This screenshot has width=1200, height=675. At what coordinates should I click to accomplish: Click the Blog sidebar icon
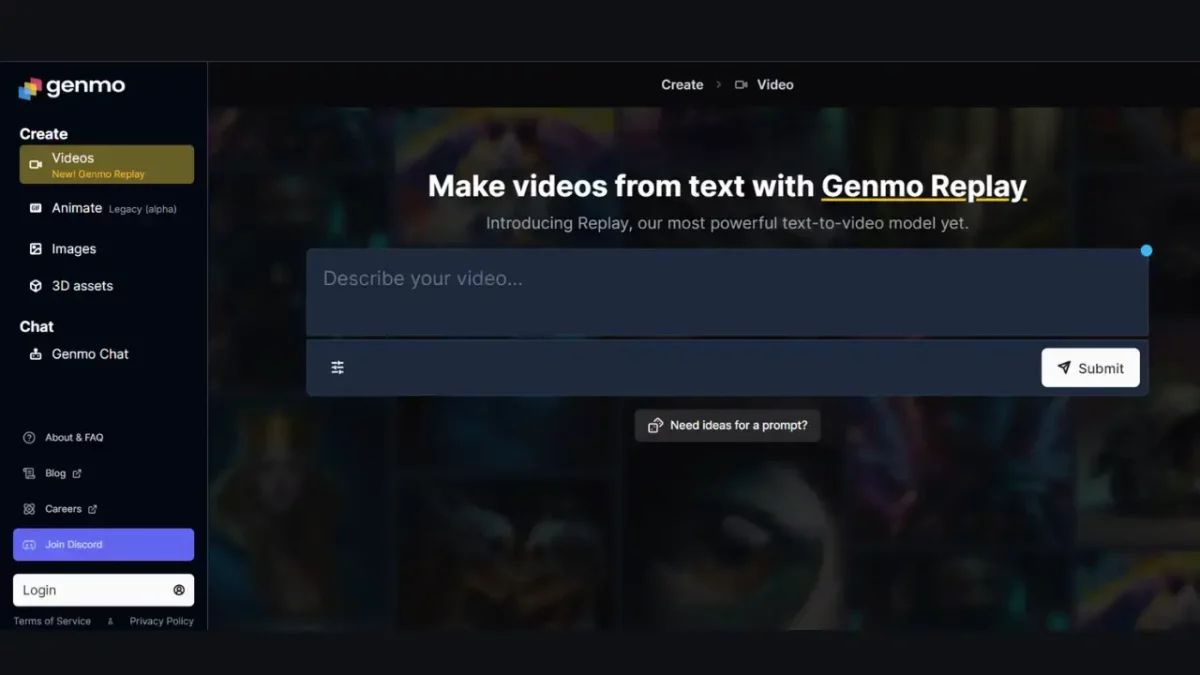[28, 473]
